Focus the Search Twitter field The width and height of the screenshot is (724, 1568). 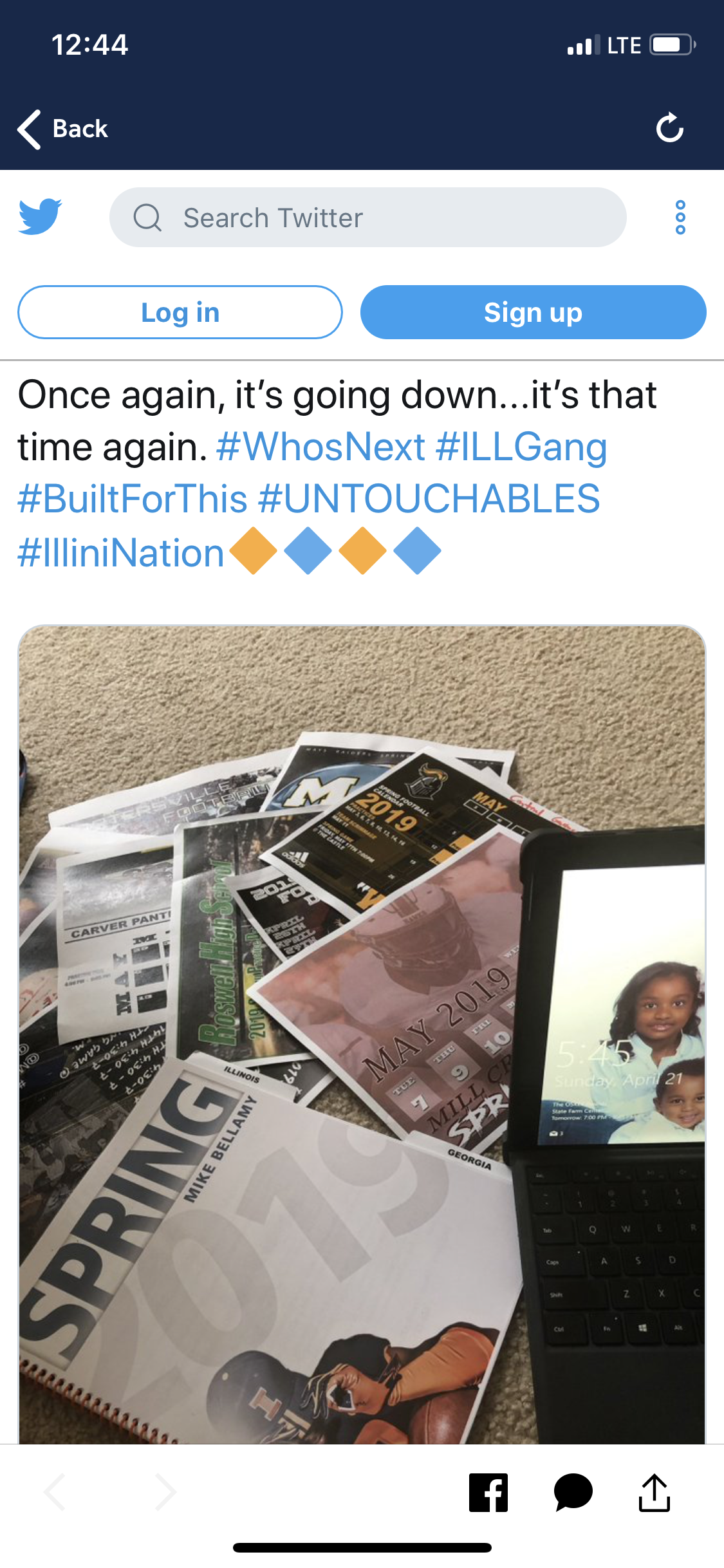pyautogui.click(x=367, y=218)
